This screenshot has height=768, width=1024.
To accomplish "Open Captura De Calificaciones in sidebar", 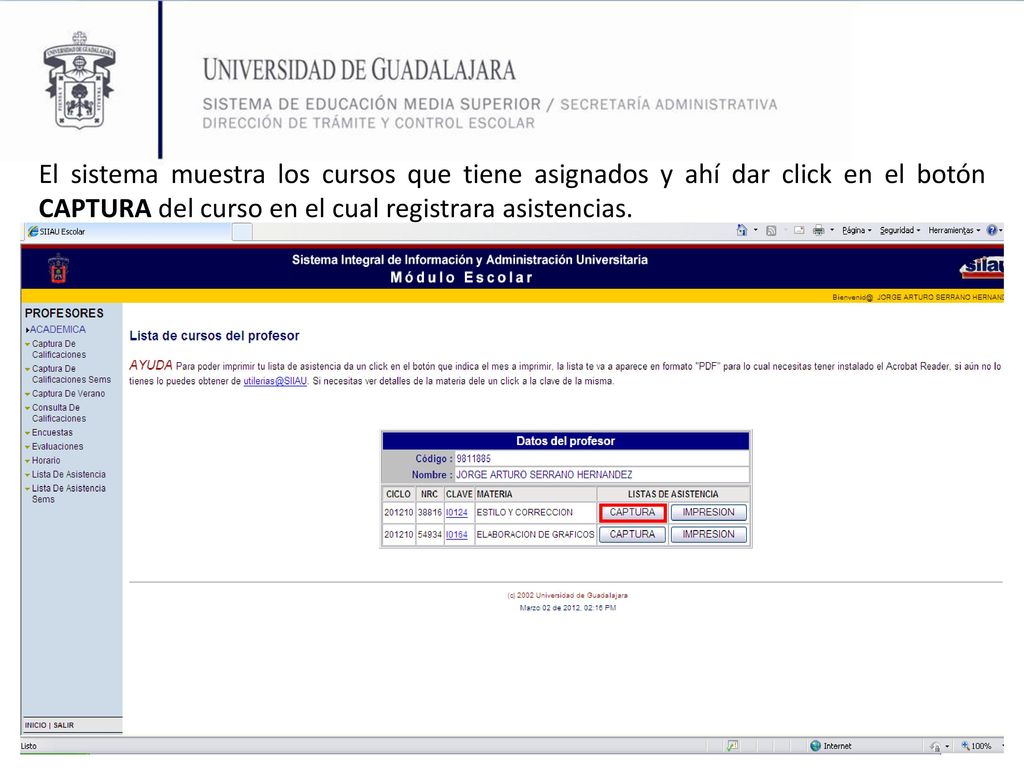I will point(59,349).
